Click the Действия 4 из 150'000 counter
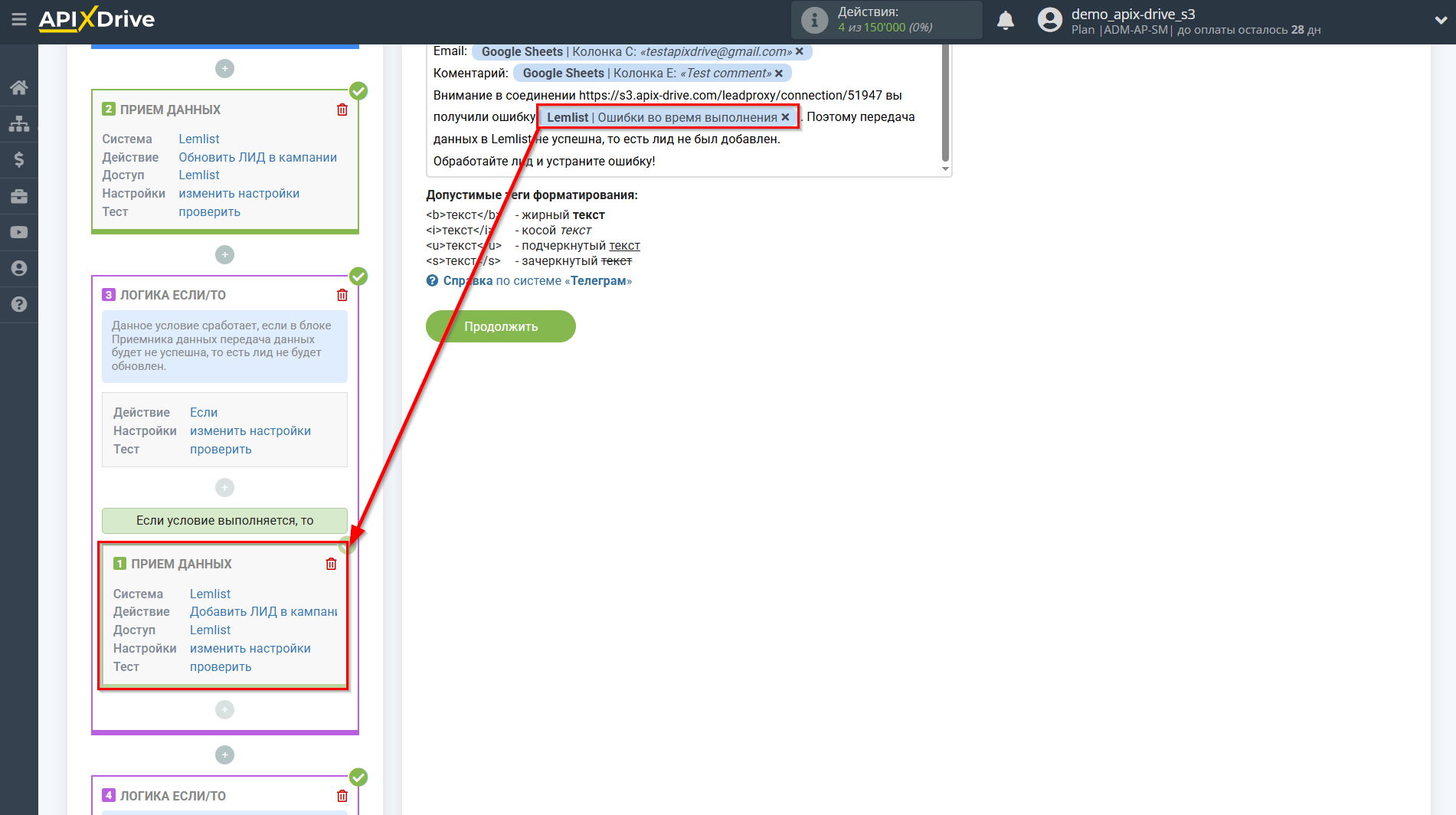 coord(885,20)
